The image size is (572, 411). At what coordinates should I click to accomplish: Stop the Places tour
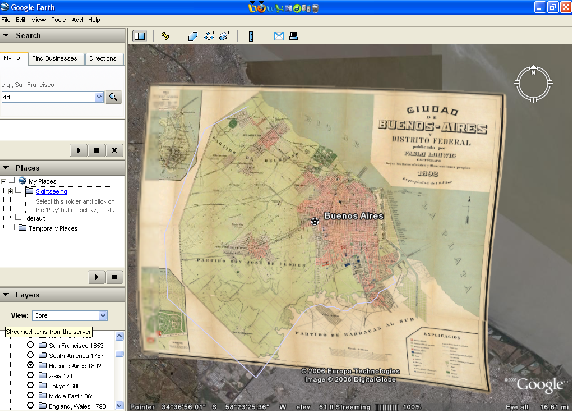115,277
